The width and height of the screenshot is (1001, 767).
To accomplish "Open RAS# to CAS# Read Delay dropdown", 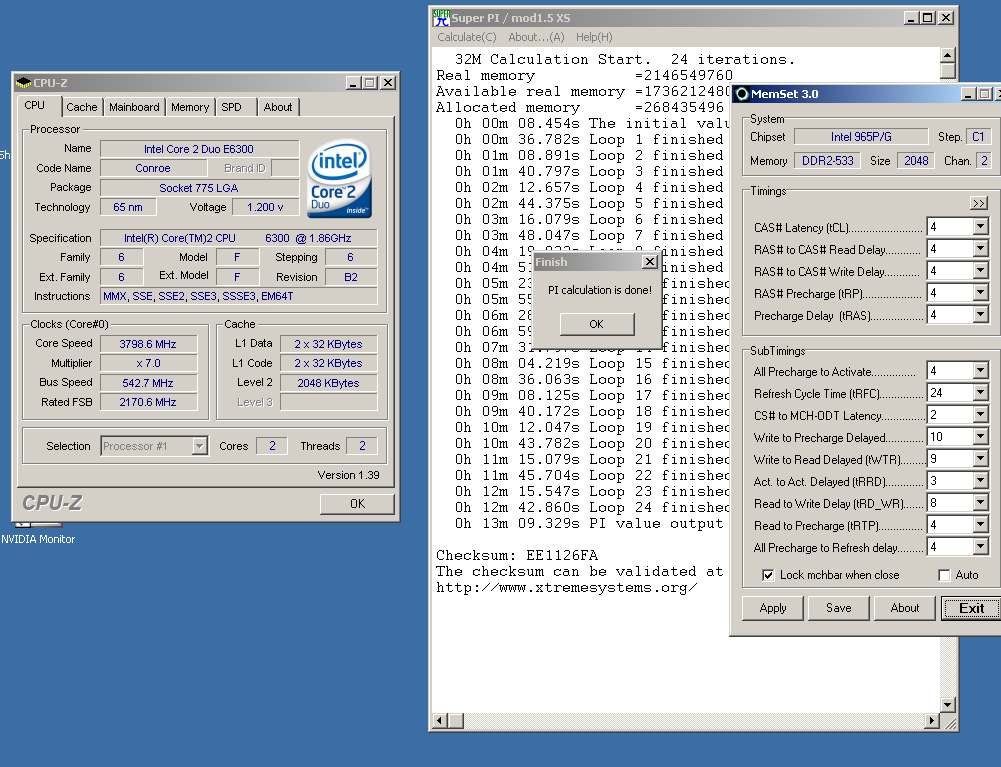I will [981, 249].
